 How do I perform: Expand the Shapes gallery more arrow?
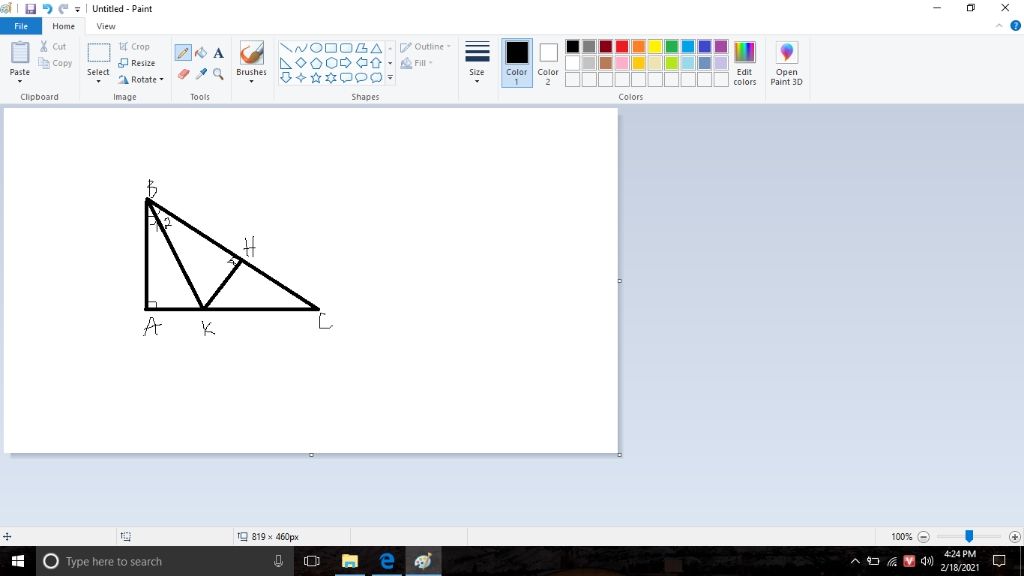coord(390,78)
